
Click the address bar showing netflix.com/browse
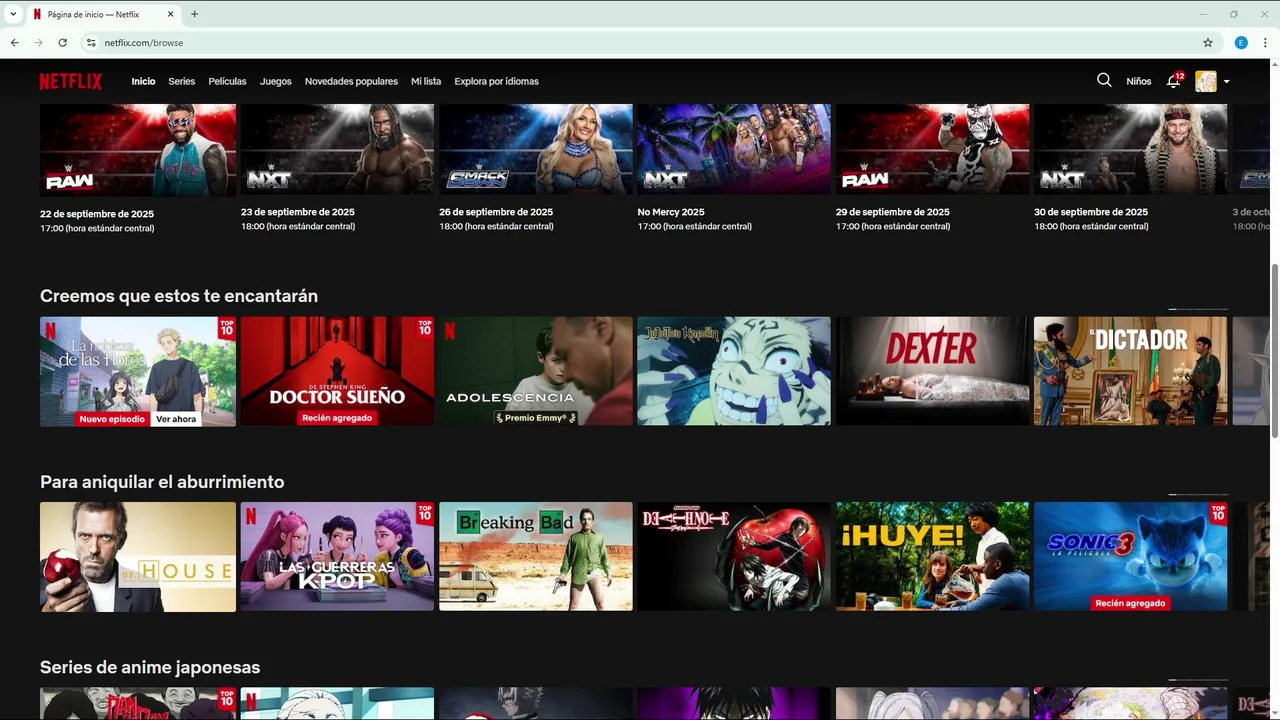tap(640, 43)
